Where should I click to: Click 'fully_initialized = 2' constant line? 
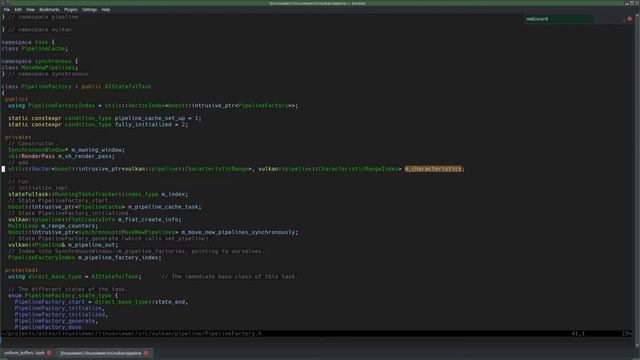click(98, 124)
